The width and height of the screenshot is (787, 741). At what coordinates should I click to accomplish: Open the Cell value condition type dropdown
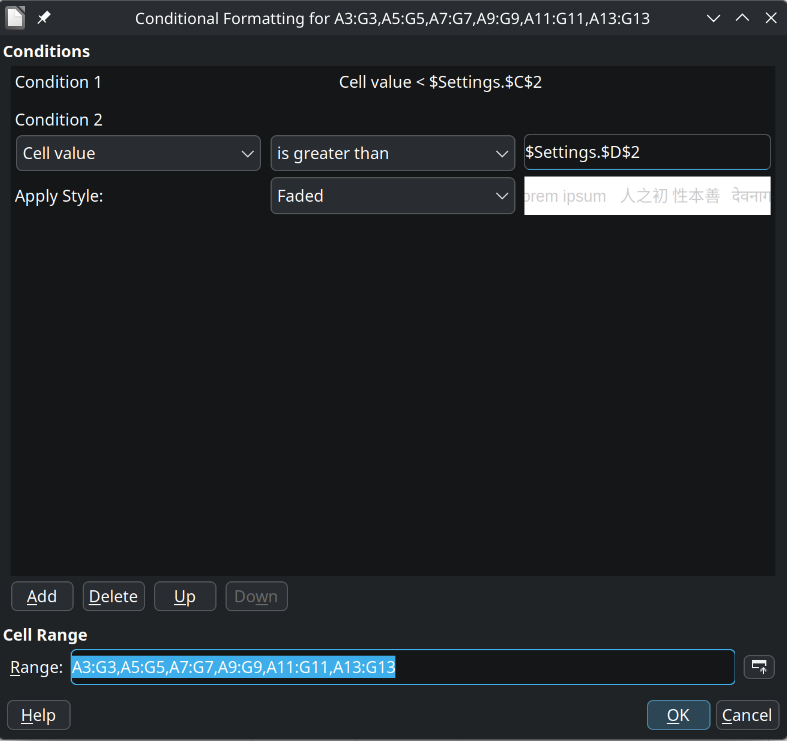138,153
